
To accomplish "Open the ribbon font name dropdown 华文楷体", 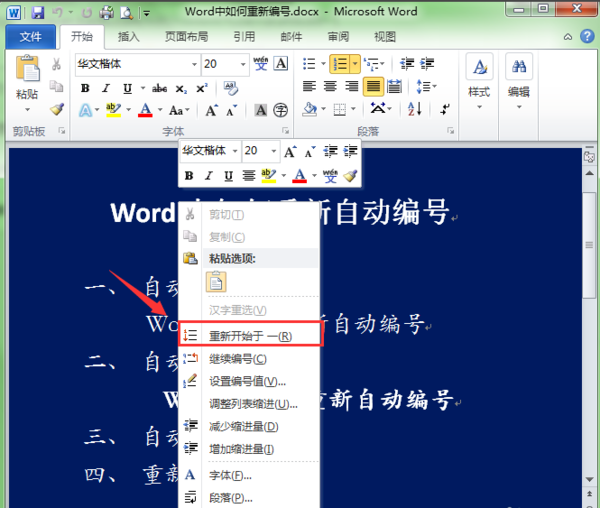I will (194, 64).
